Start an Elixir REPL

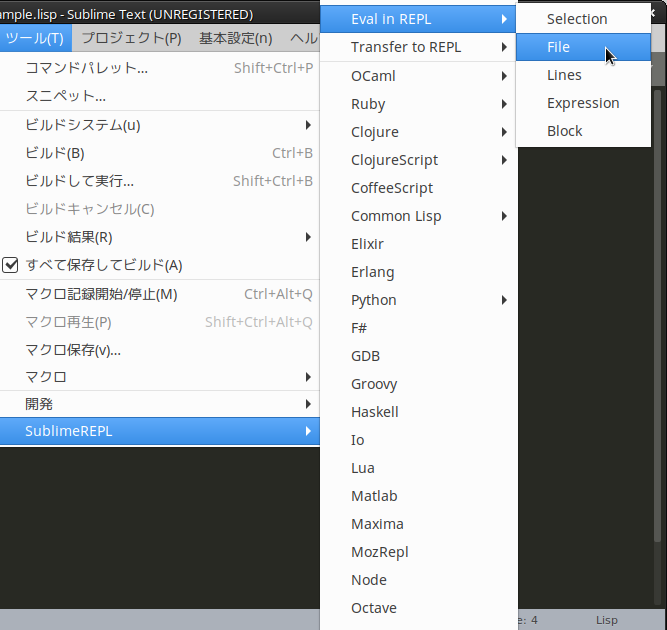point(419,244)
